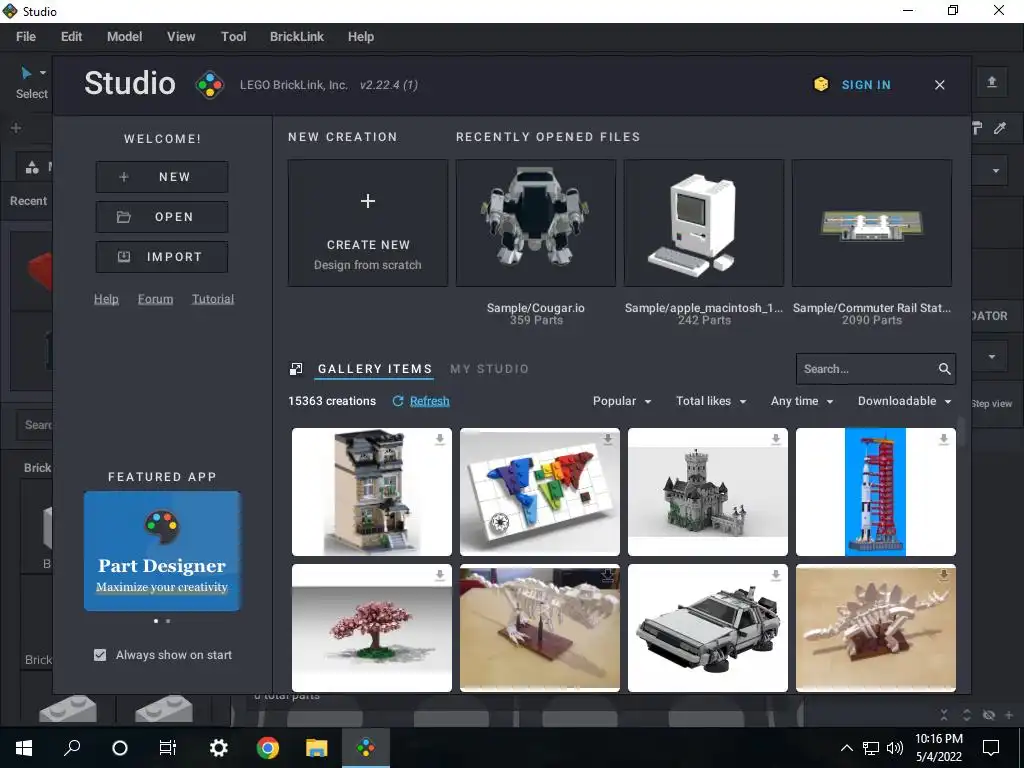Close the welcome dialog with the X
Image resolution: width=1024 pixels, height=768 pixels.
(940, 85)
